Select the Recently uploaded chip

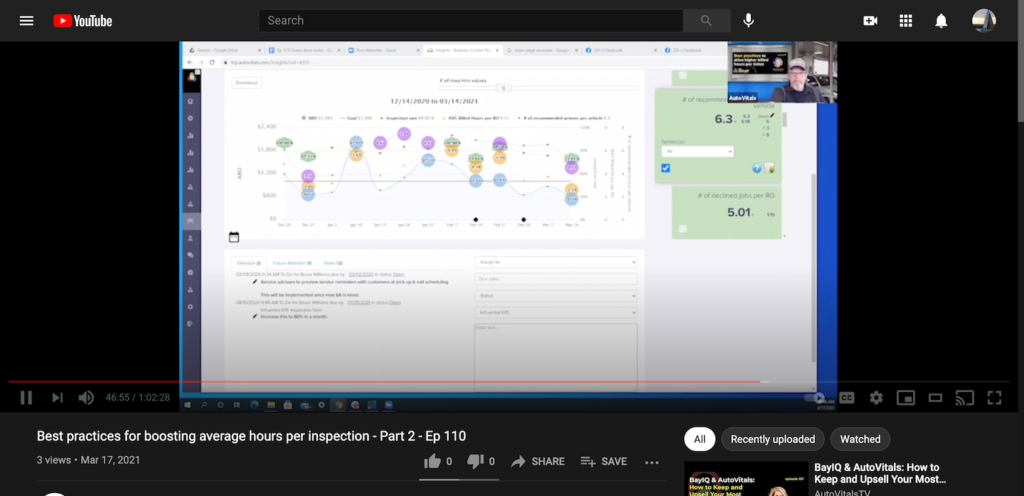coord(773,439)
